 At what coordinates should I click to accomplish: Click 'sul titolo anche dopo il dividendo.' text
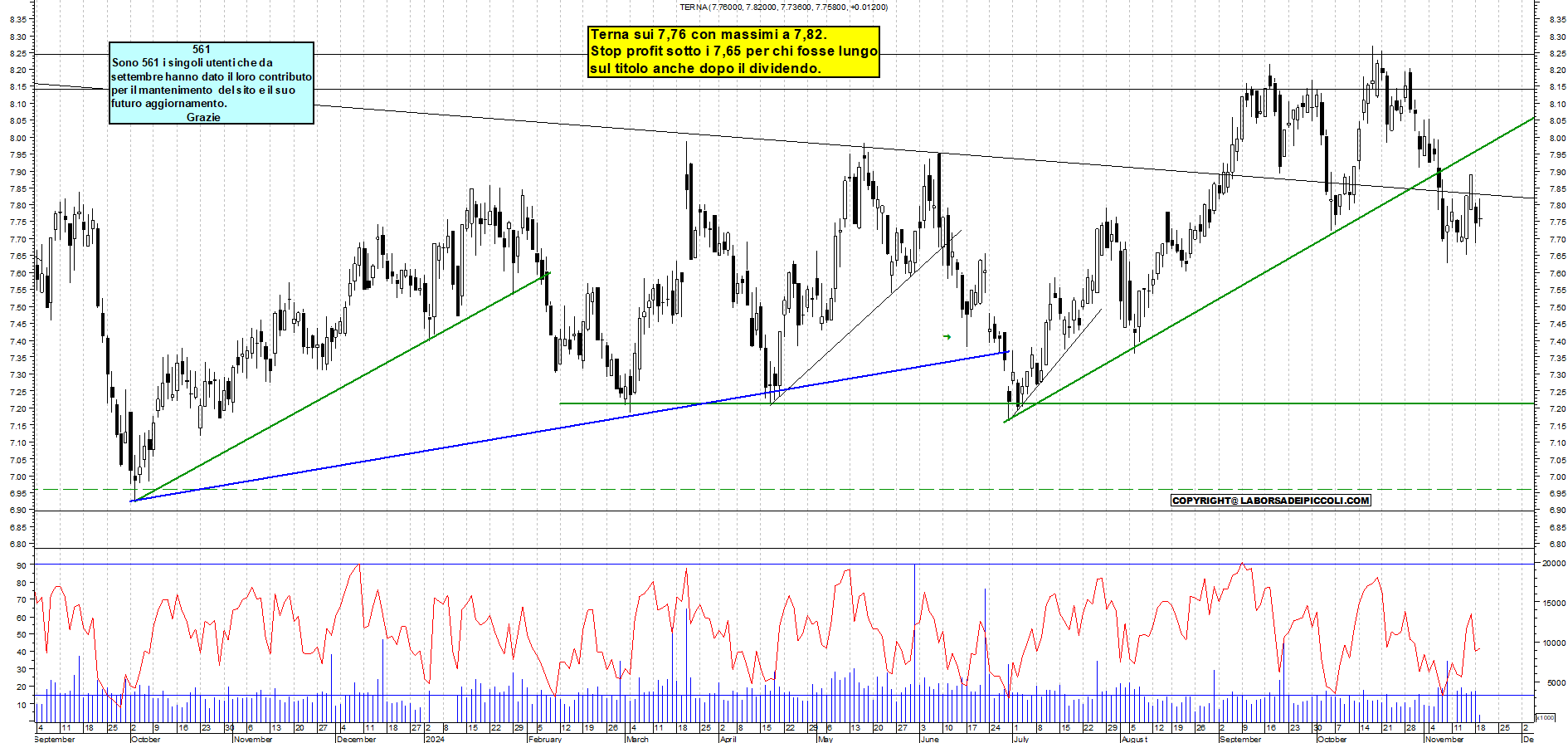(x=705, y=68)
